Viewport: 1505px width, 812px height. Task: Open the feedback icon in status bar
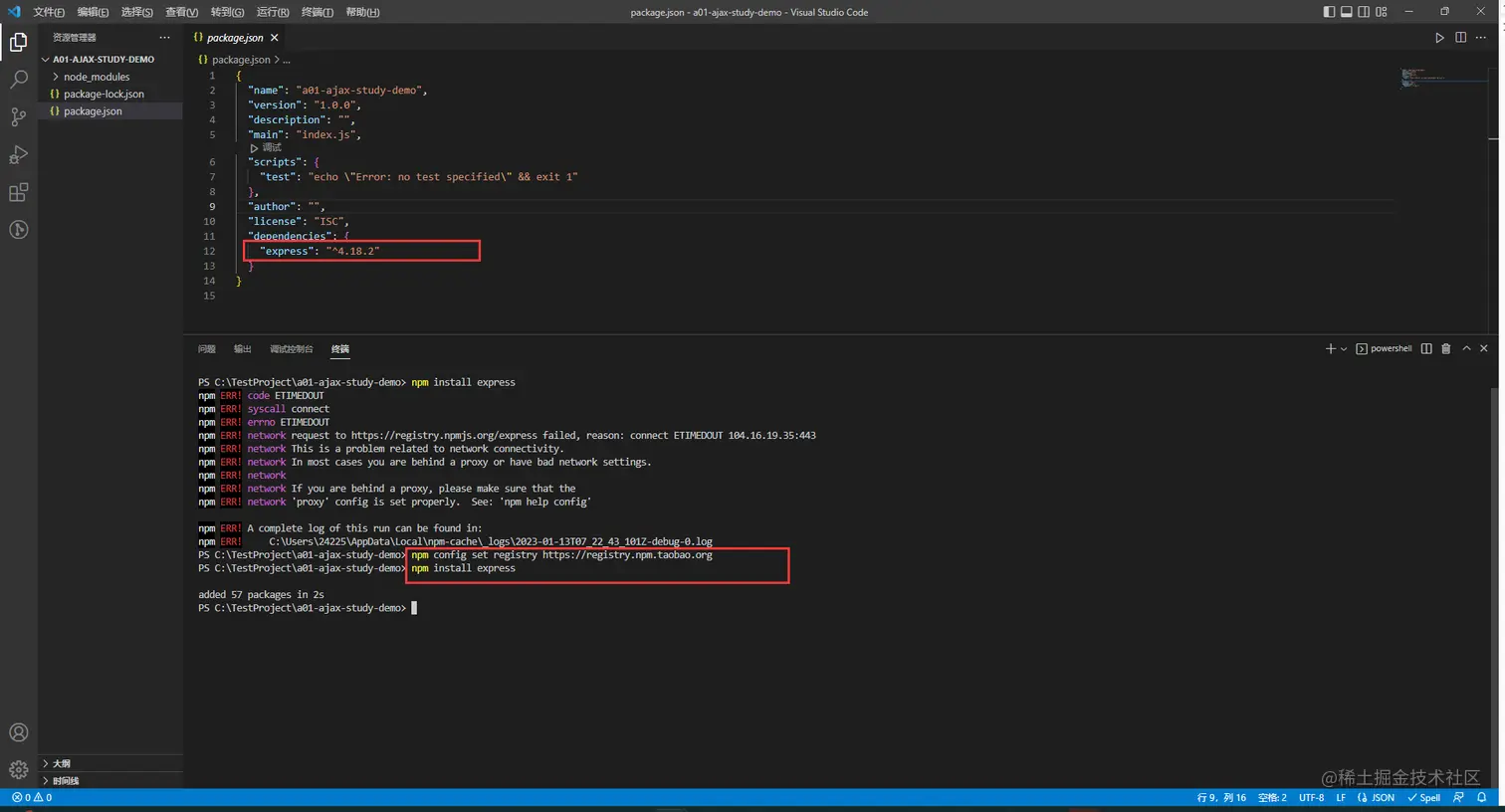1458,797
